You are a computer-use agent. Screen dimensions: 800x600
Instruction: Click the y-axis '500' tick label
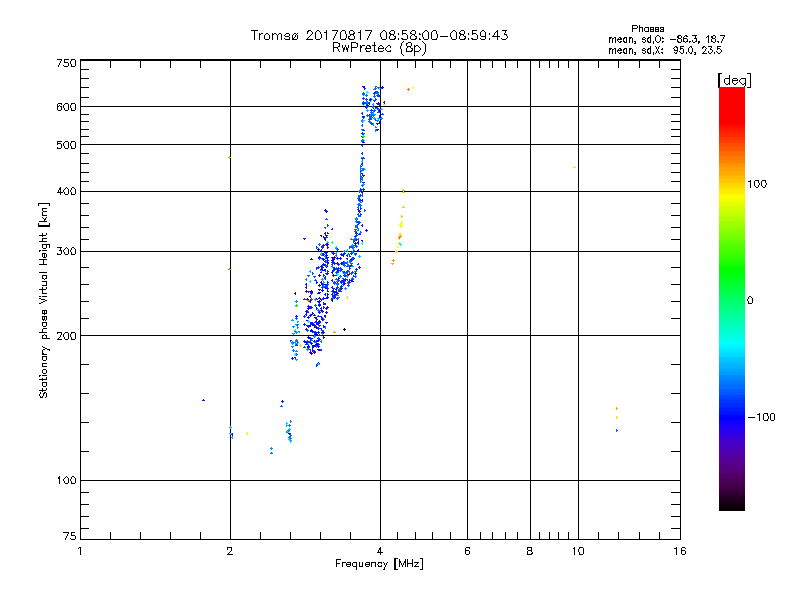pyautogui.click(x=67, y=145)
